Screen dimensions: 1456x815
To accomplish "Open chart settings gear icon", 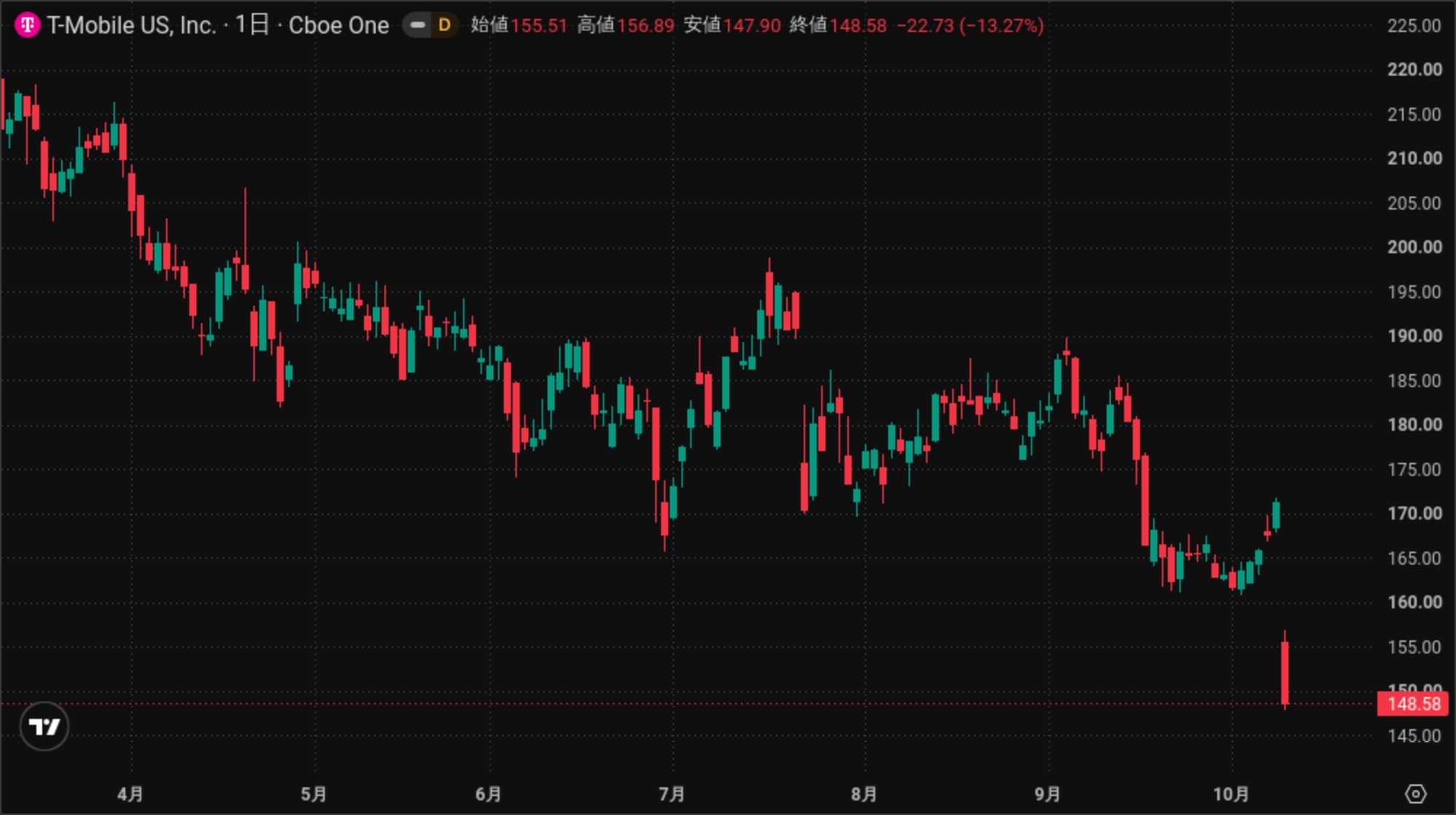I will pyautogui.click(x=1415, y=794).
